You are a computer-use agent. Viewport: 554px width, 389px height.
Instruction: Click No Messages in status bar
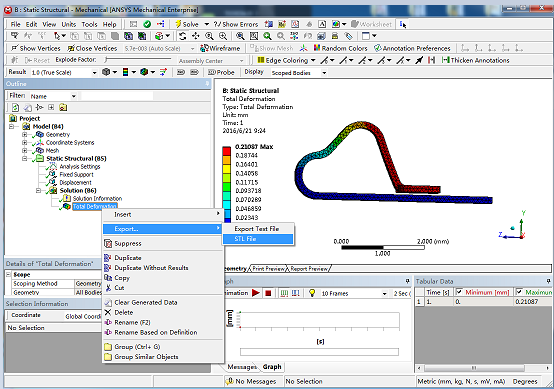252,381
